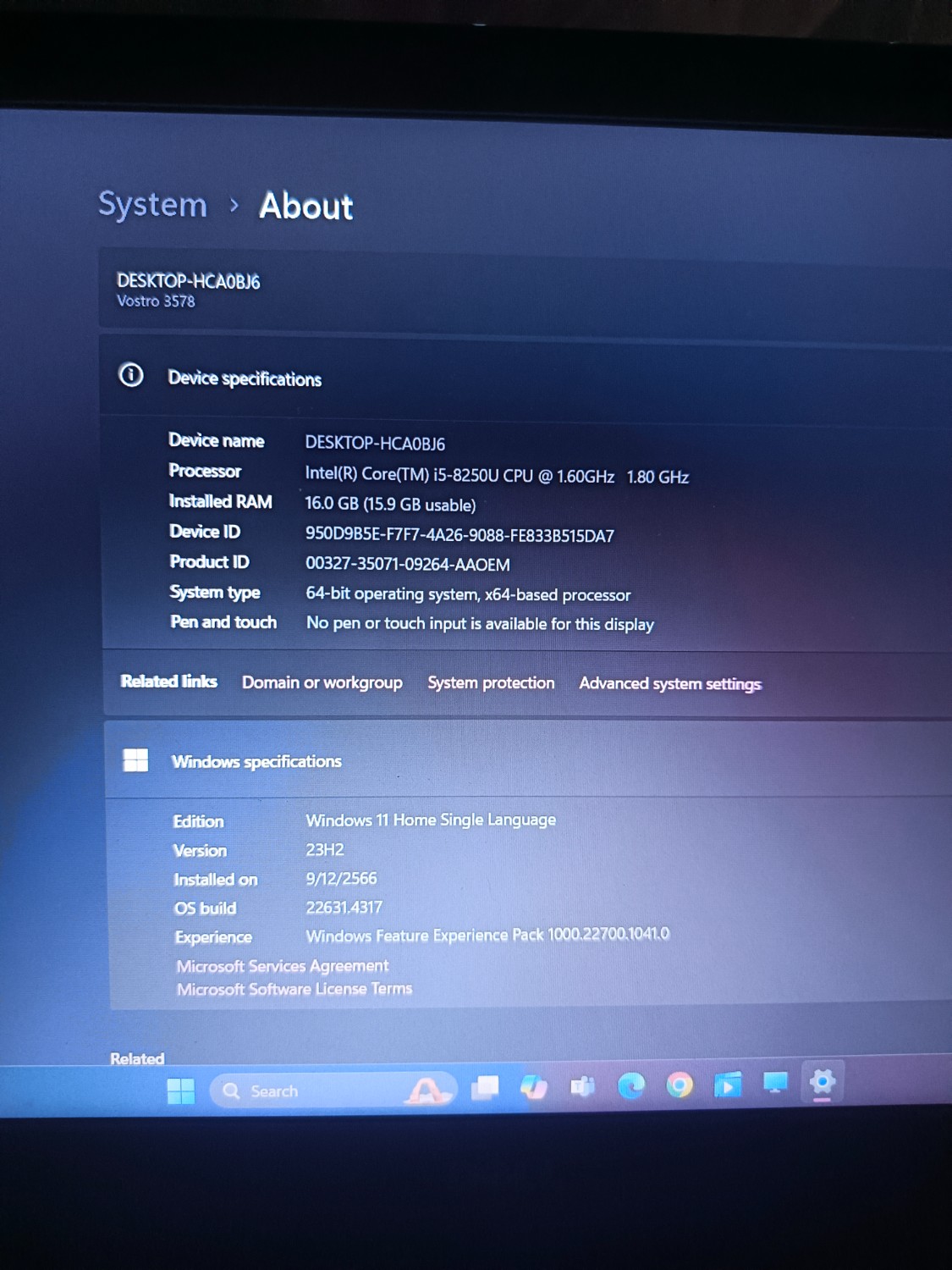Click the Windows Feature Experience Pack value
The height and width of the screenshot is (1270, 952).
coord(487,935)
